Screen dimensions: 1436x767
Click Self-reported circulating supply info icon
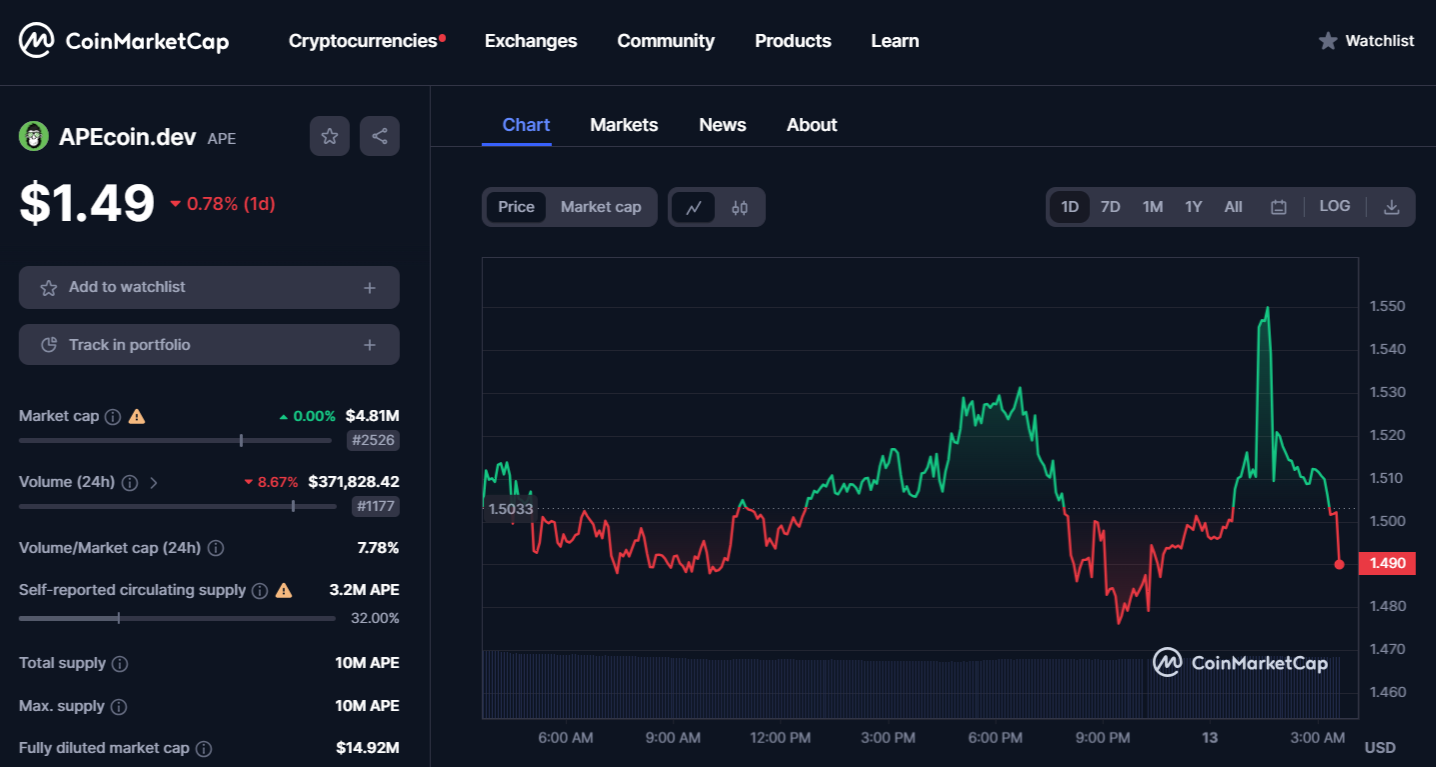[260, 591]
